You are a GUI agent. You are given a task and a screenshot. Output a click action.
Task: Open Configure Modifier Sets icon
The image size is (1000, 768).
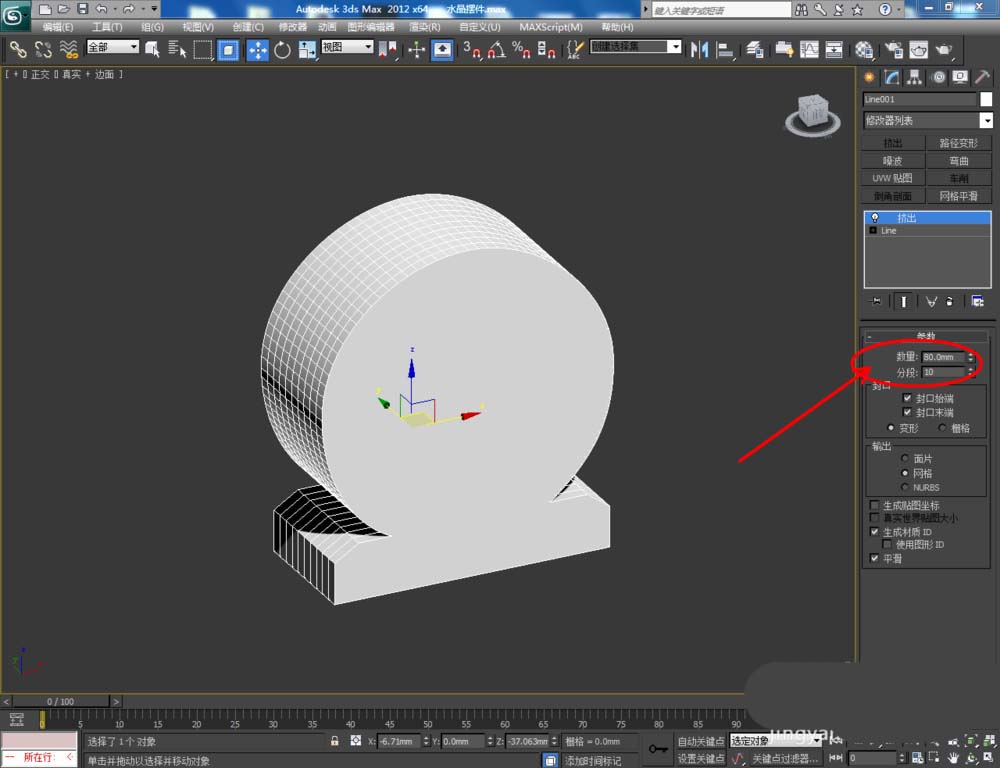977,301
